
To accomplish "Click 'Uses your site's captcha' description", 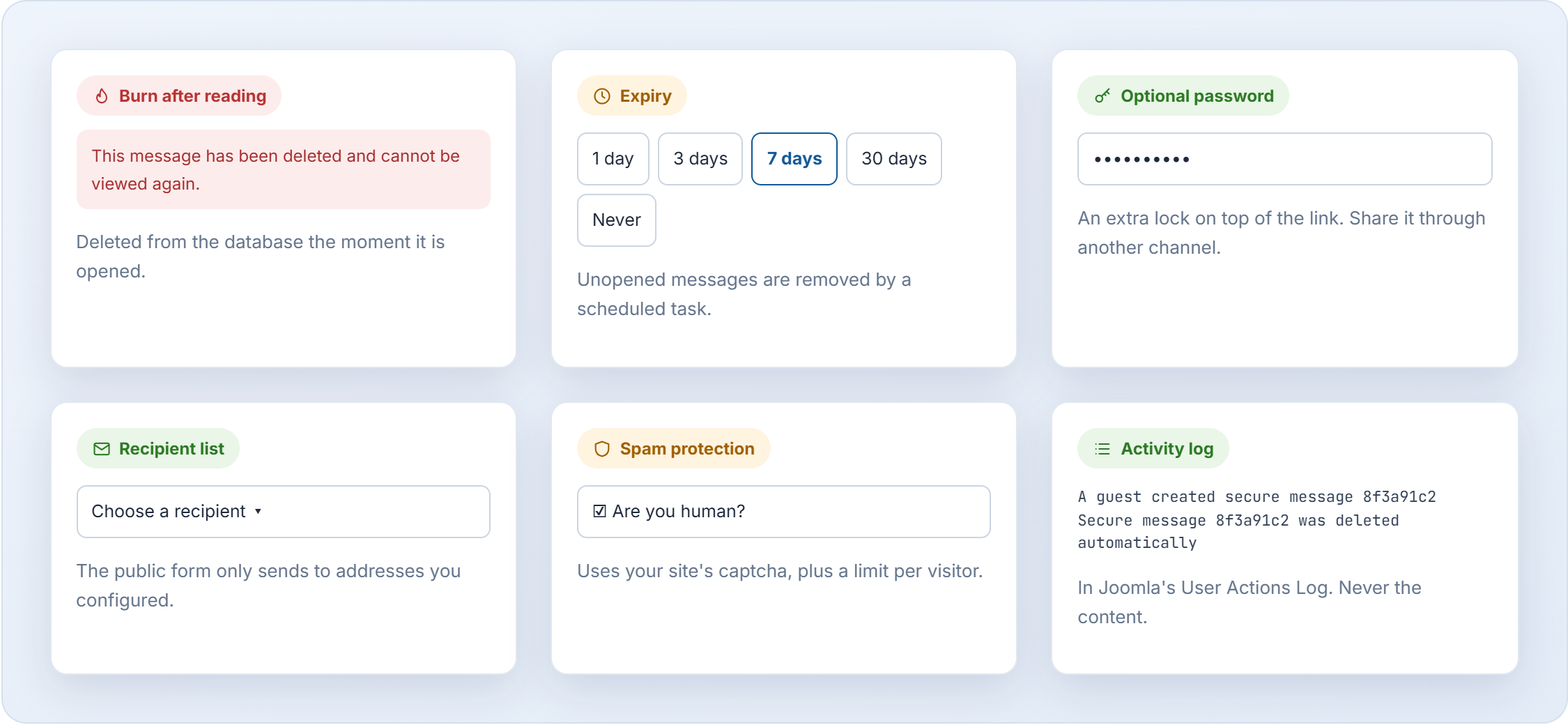I will tap(780, 571).
